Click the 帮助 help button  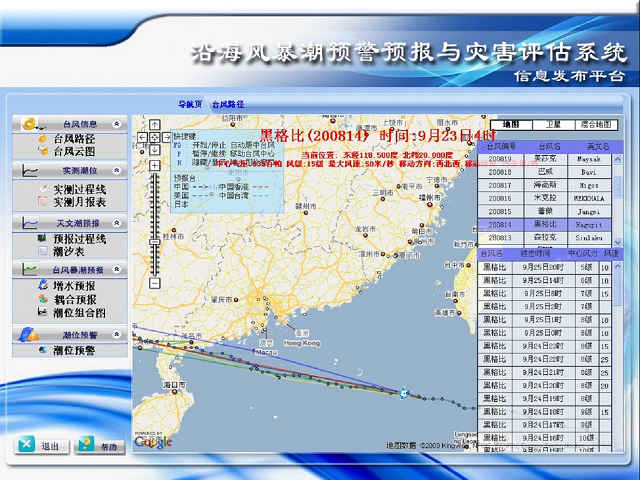point(100,445)
